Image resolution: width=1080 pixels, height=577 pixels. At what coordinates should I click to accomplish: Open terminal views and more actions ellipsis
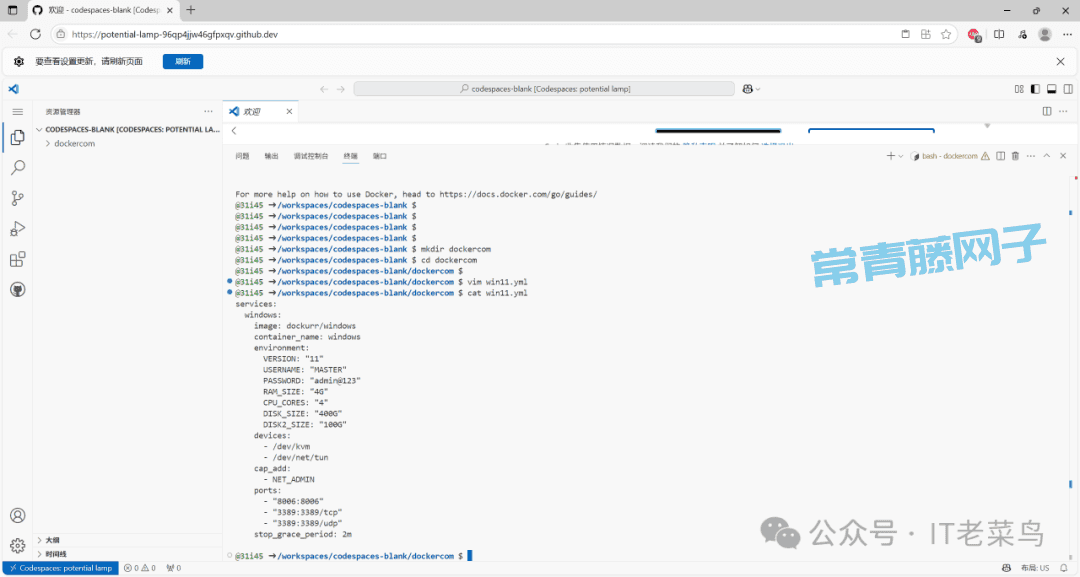(1031, 156)
